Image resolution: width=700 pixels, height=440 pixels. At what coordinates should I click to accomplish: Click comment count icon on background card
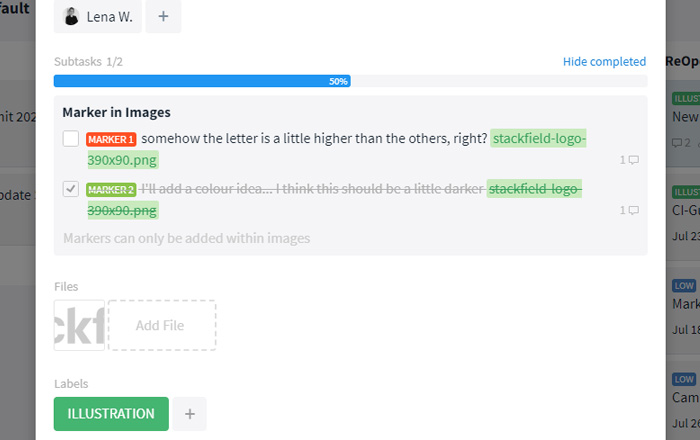(681, 143)
